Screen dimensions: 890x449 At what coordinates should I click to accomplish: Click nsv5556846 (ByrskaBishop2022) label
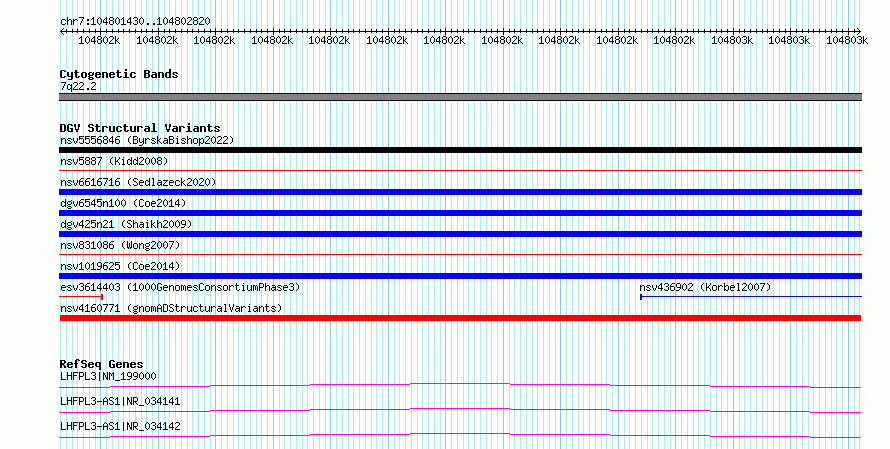(x=147, y=140)
